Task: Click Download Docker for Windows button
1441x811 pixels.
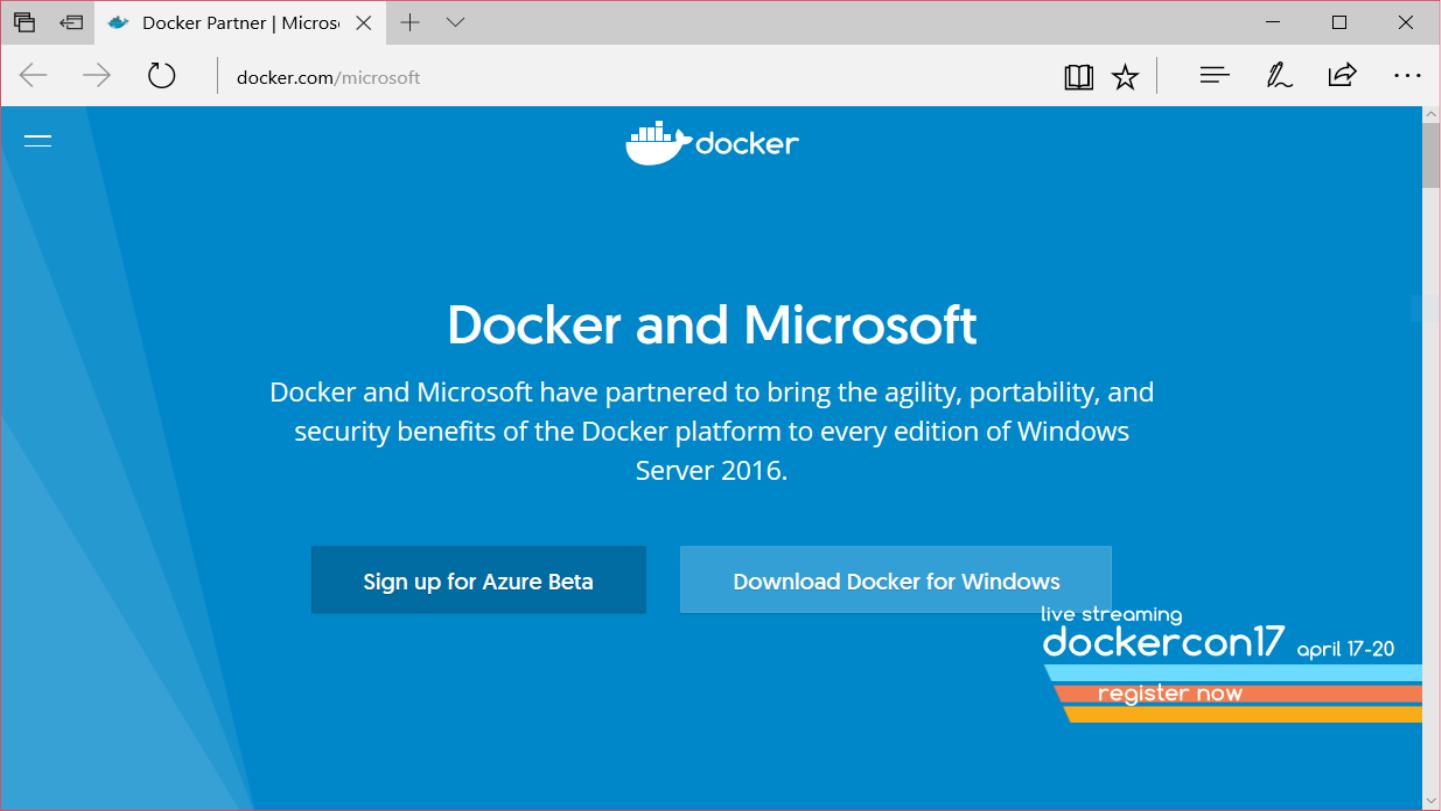Action: (x=895, y=580)
